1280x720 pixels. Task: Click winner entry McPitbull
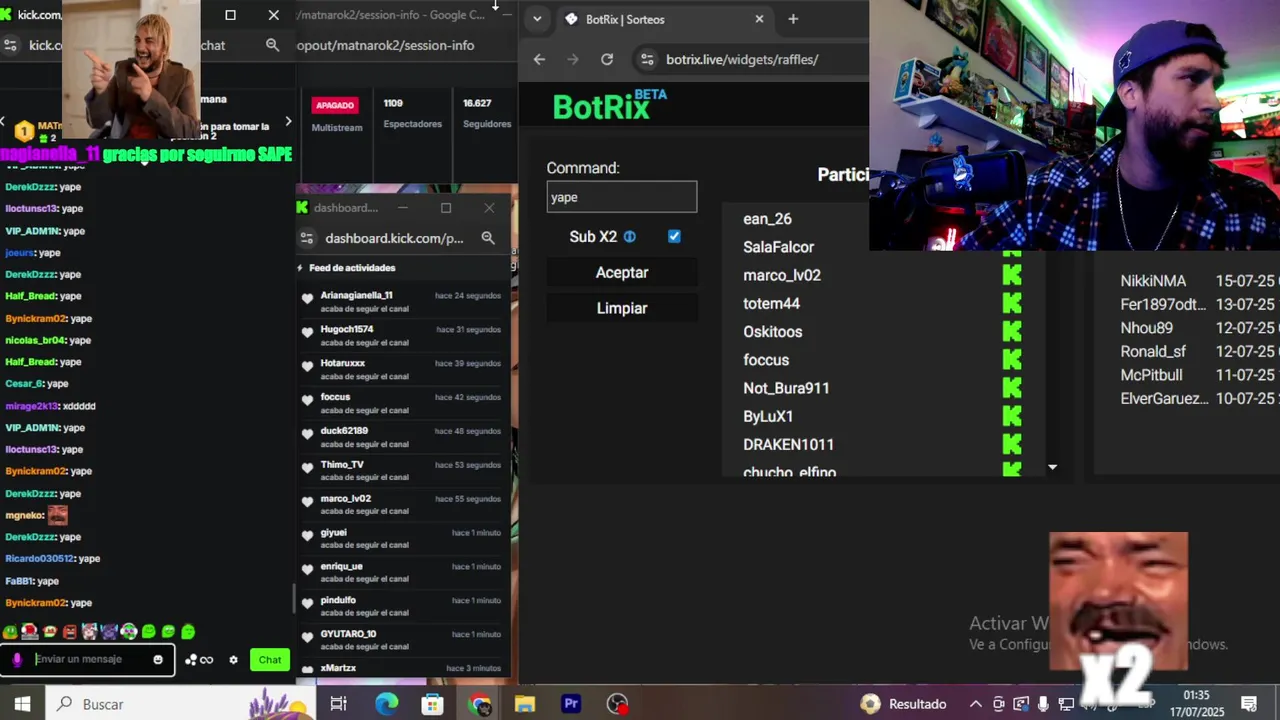pyautogui.click(x=1151, y=375)
